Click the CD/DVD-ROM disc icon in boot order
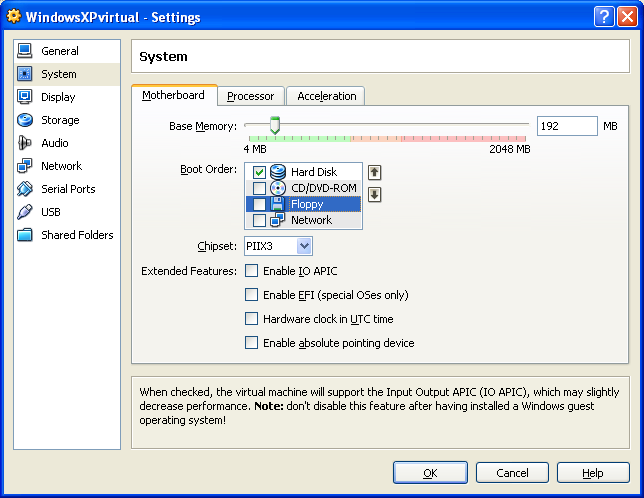 tap(278, 188)
